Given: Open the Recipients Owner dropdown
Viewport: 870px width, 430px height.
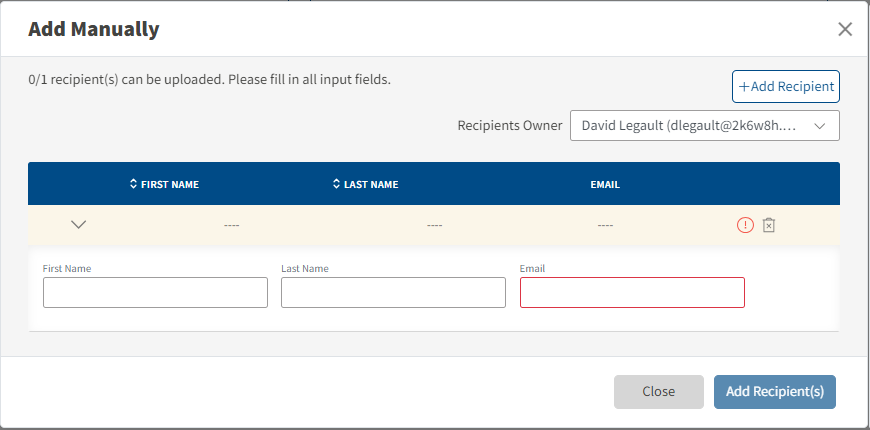Looking at the screenshot, I should point(704,126).
